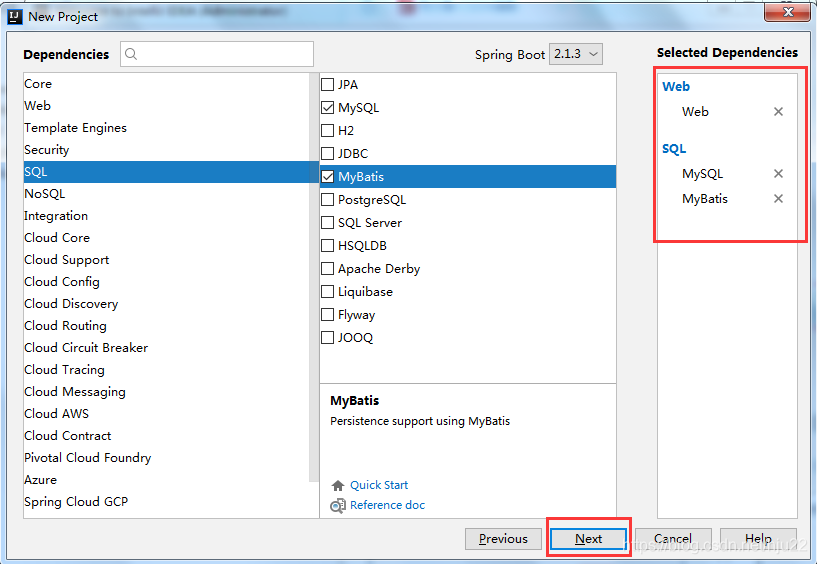Click MySQL entry in Selected Dependencies
Viewport: 817px width, 564px height.
coord(702,174)
